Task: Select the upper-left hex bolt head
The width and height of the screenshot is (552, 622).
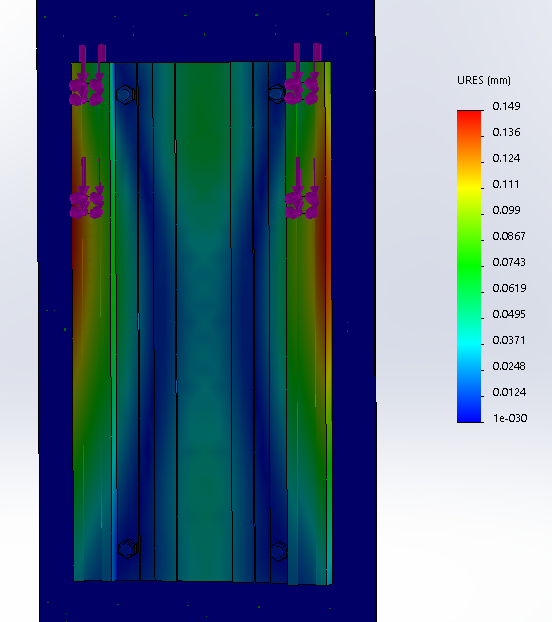Action: pos(126,95)
